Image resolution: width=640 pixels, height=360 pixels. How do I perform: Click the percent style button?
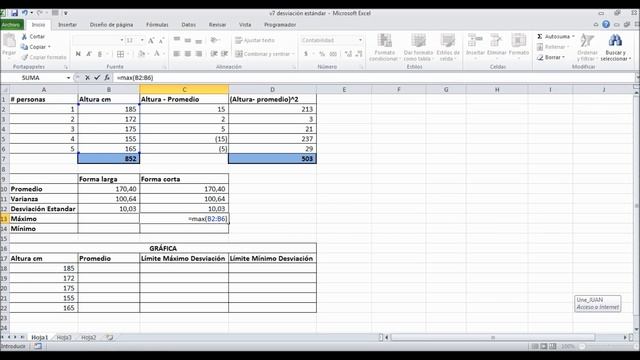pos(322,53)
